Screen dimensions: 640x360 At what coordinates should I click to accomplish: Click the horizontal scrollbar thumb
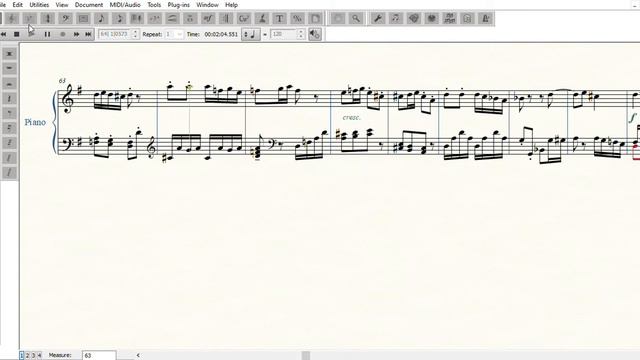point(306,356)
